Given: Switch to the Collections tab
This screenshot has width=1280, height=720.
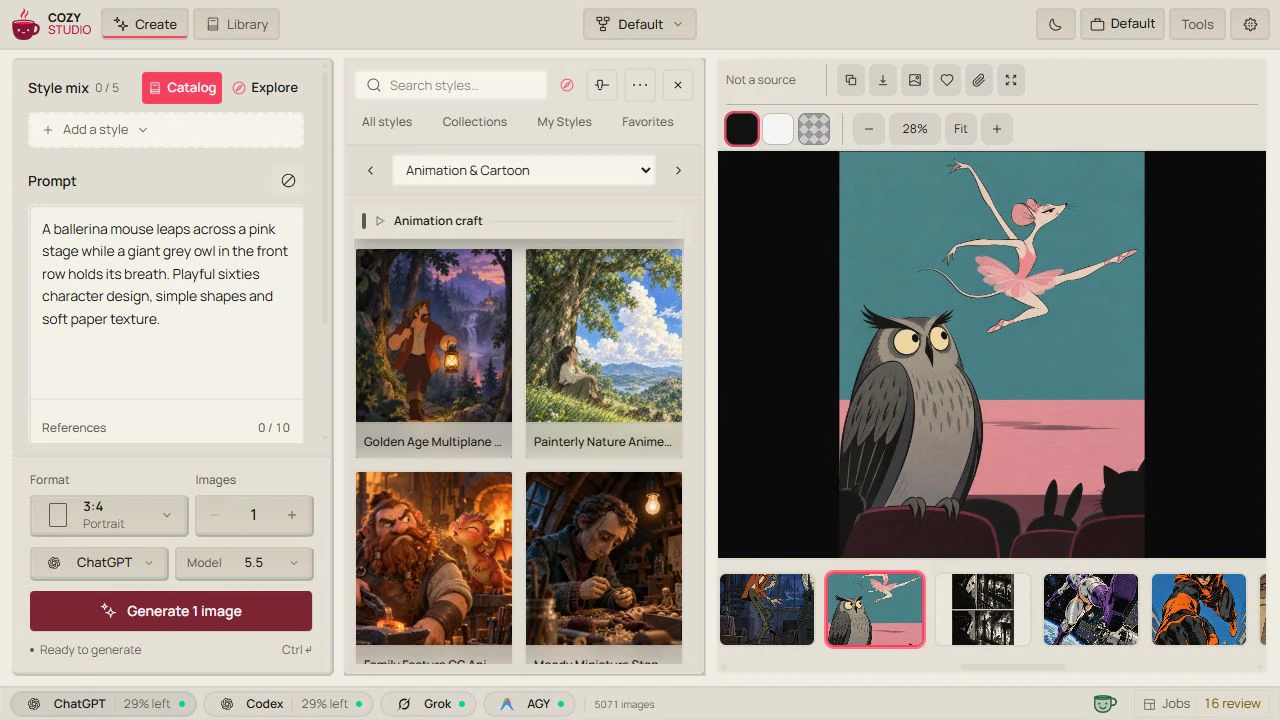Looking at the screenshot, I should coord(475,122).
